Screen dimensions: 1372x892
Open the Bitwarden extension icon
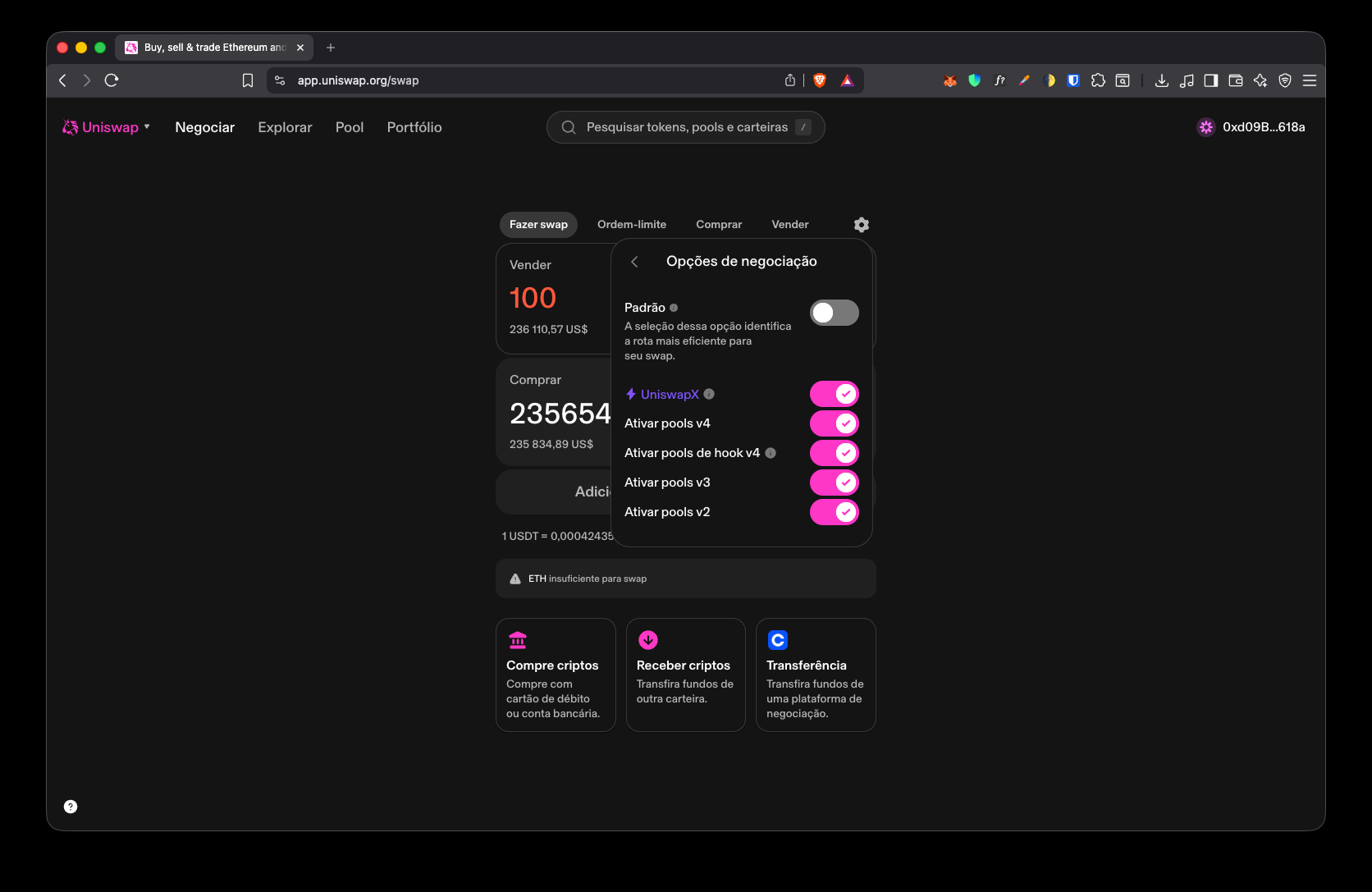[x=1072, y=80]
